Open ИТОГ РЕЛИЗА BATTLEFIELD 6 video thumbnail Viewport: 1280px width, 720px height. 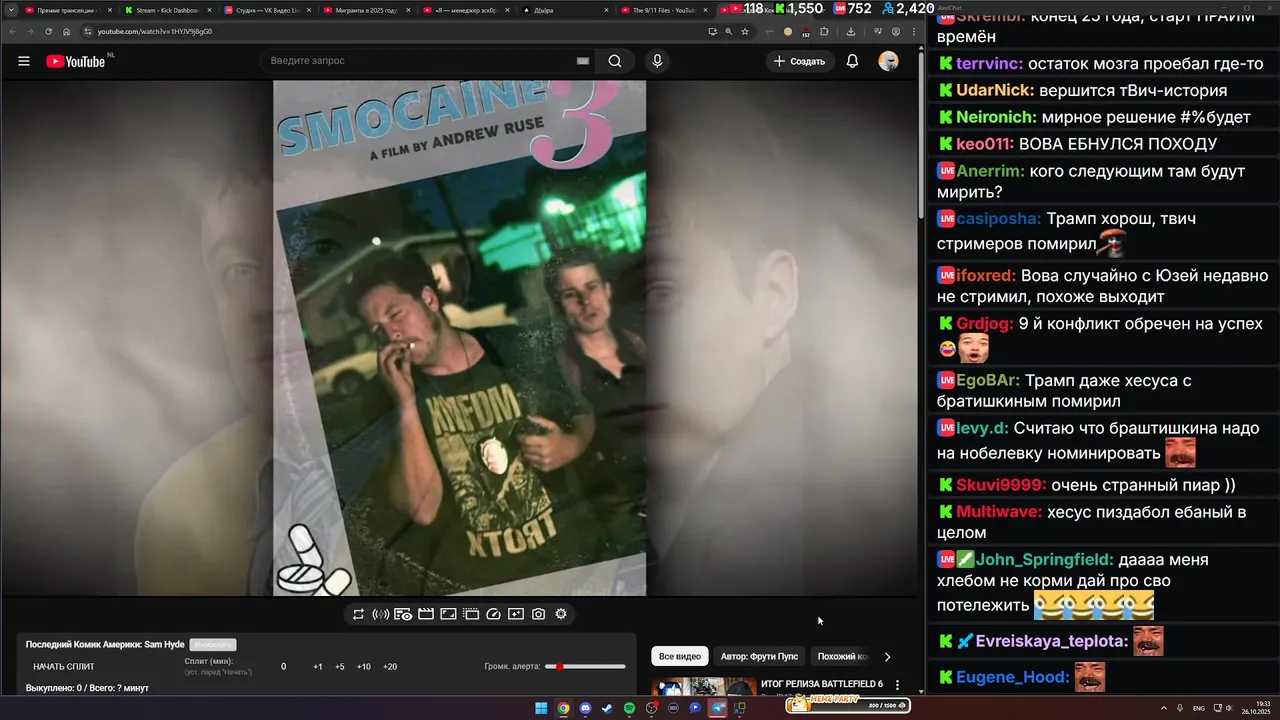[704, 687]
